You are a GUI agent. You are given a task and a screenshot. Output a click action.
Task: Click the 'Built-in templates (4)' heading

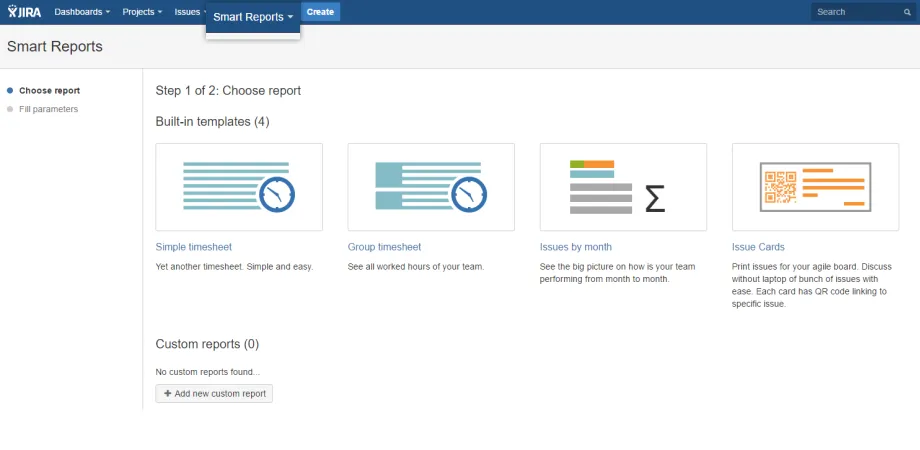(212, 122)
